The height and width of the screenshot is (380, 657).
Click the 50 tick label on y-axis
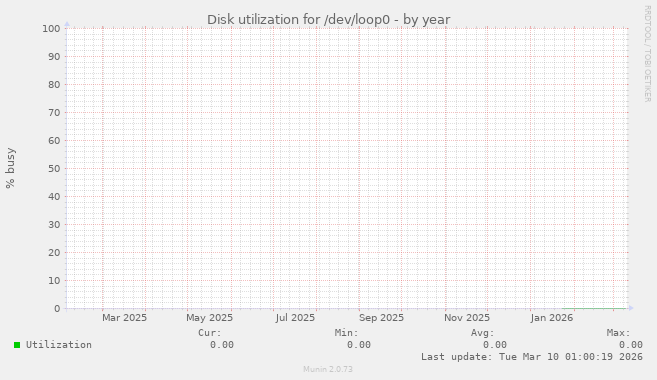pyautogui.click(x=54, y=169)
